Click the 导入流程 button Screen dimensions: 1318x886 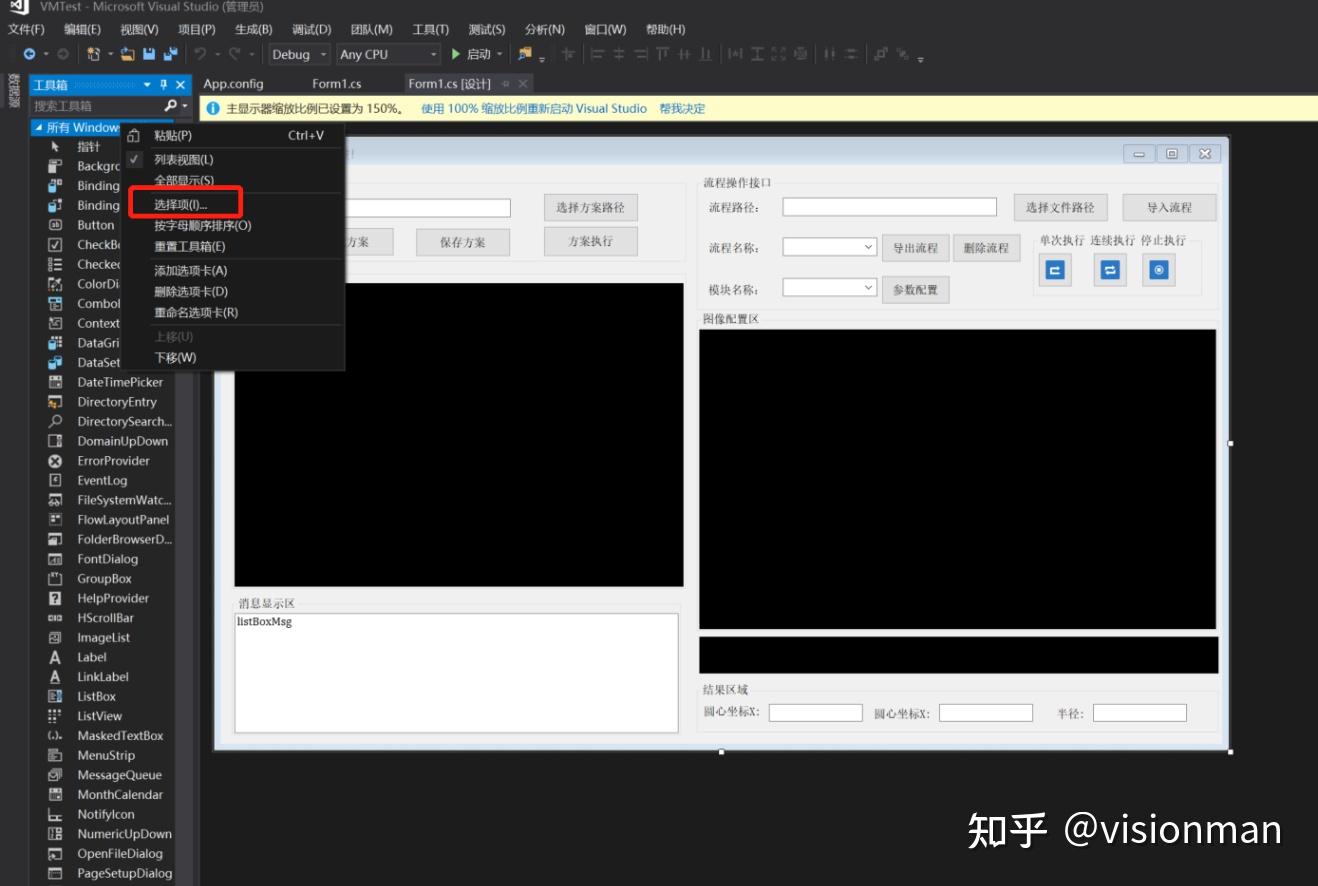[x=1169, y=207]
